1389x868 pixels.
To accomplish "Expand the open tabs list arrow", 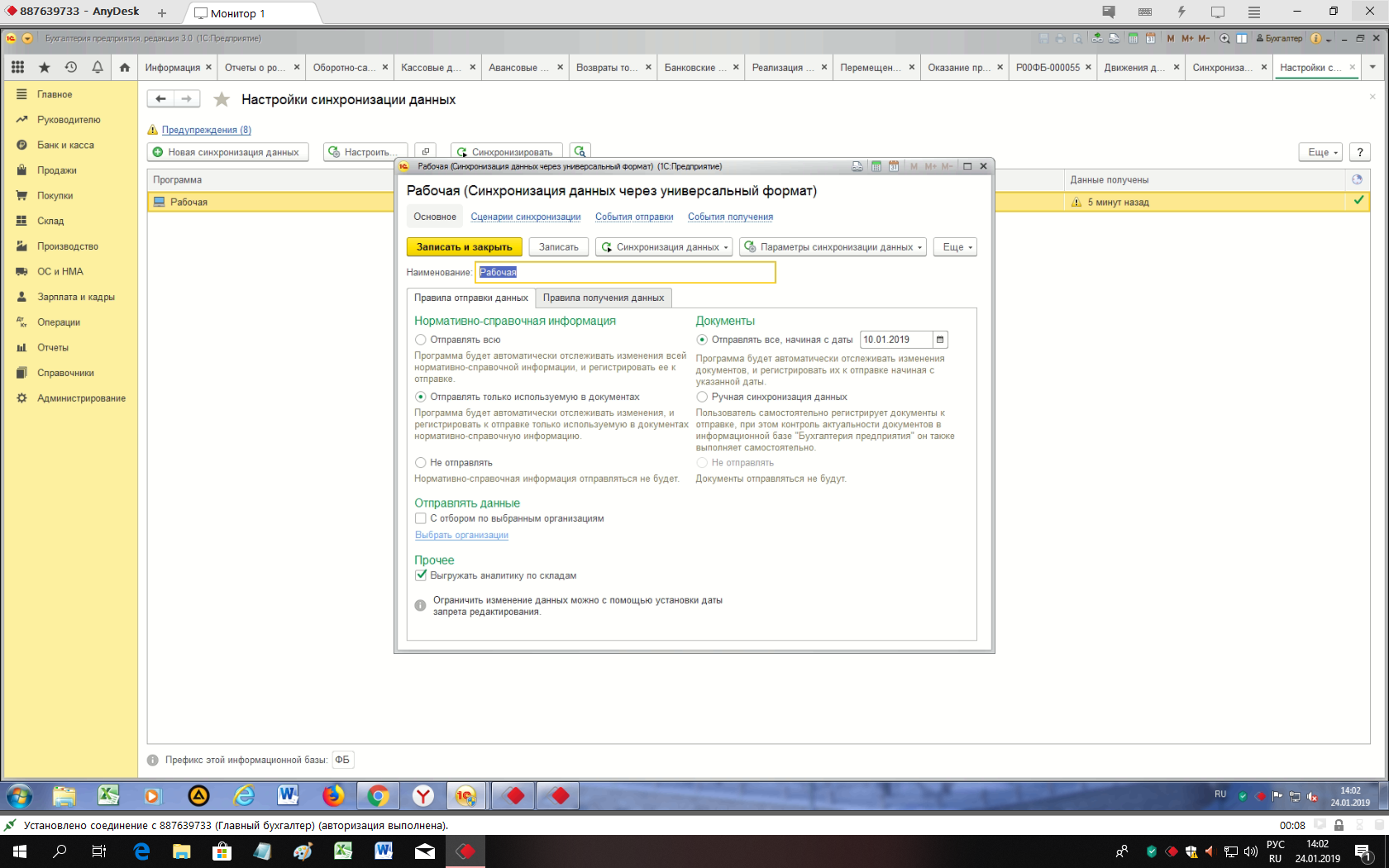I will pos(1372,67).
